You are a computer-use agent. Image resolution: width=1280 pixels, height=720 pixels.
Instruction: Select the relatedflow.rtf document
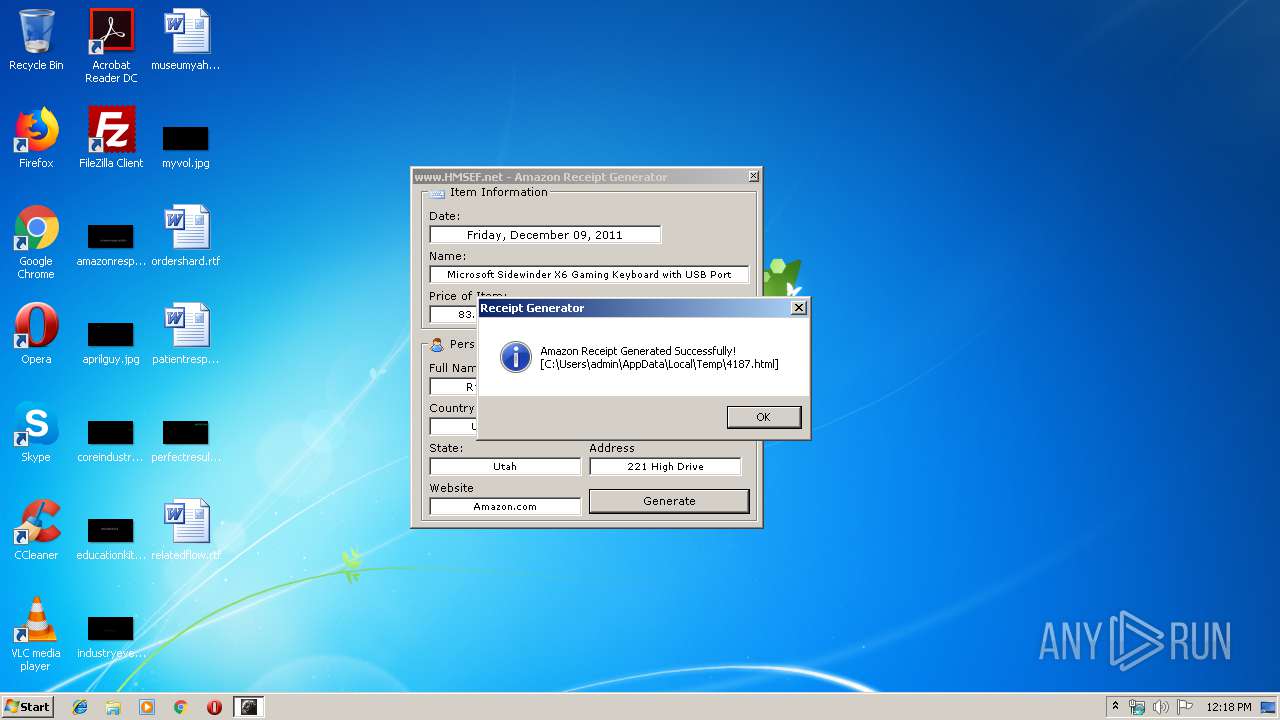point(186,530)
